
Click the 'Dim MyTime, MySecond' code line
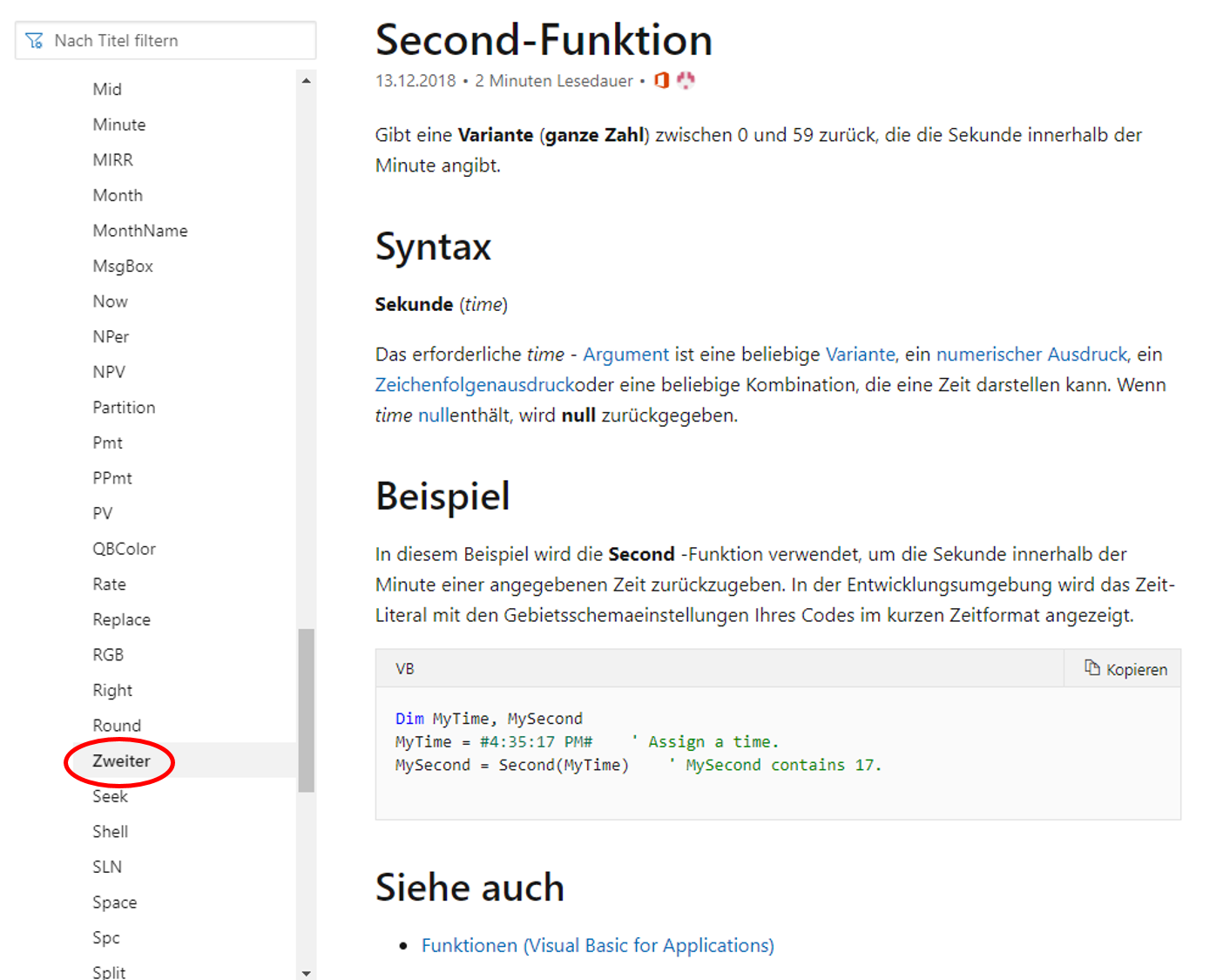coord(489,719)
